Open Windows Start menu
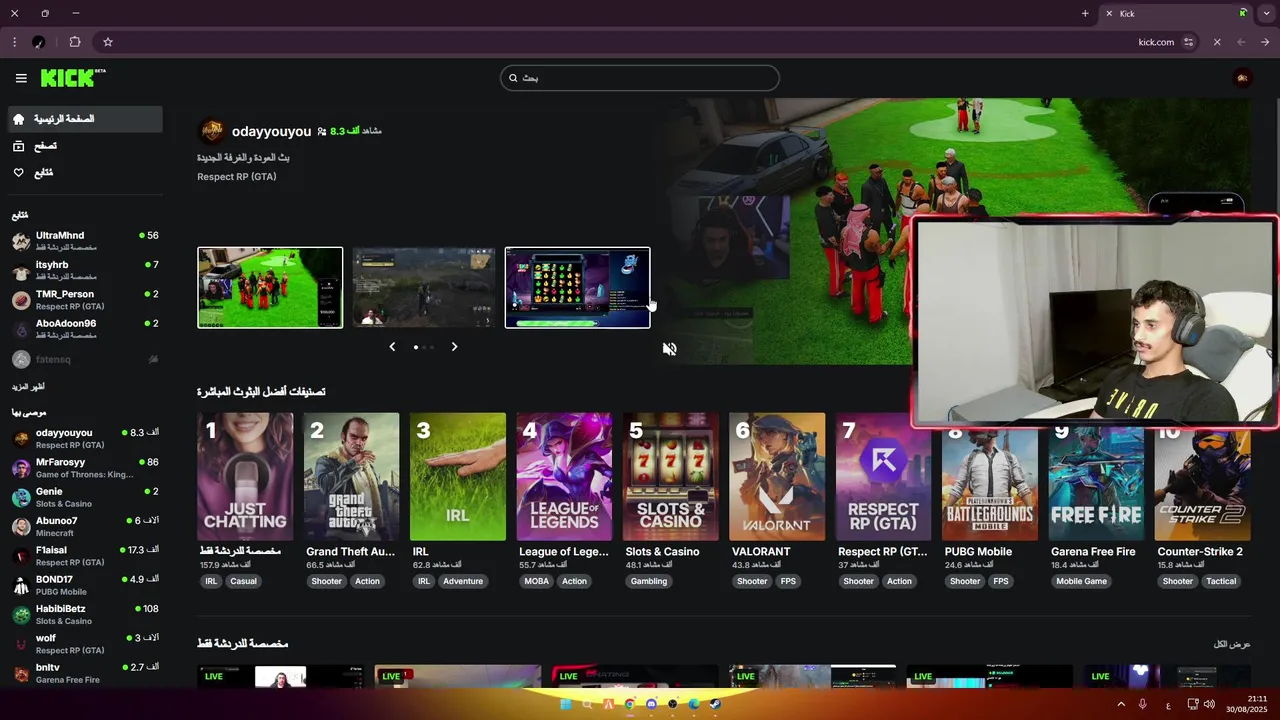 [565, 704]
